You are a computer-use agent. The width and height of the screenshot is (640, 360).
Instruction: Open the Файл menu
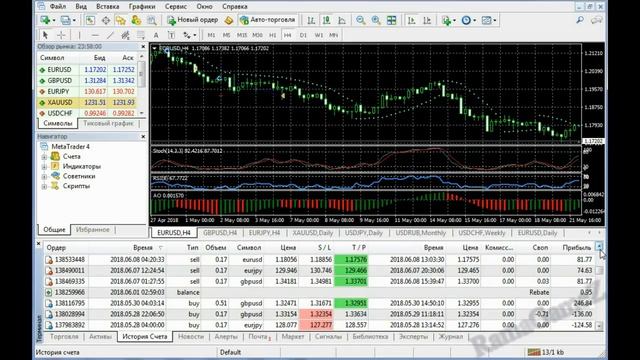[x=58, y=7]
